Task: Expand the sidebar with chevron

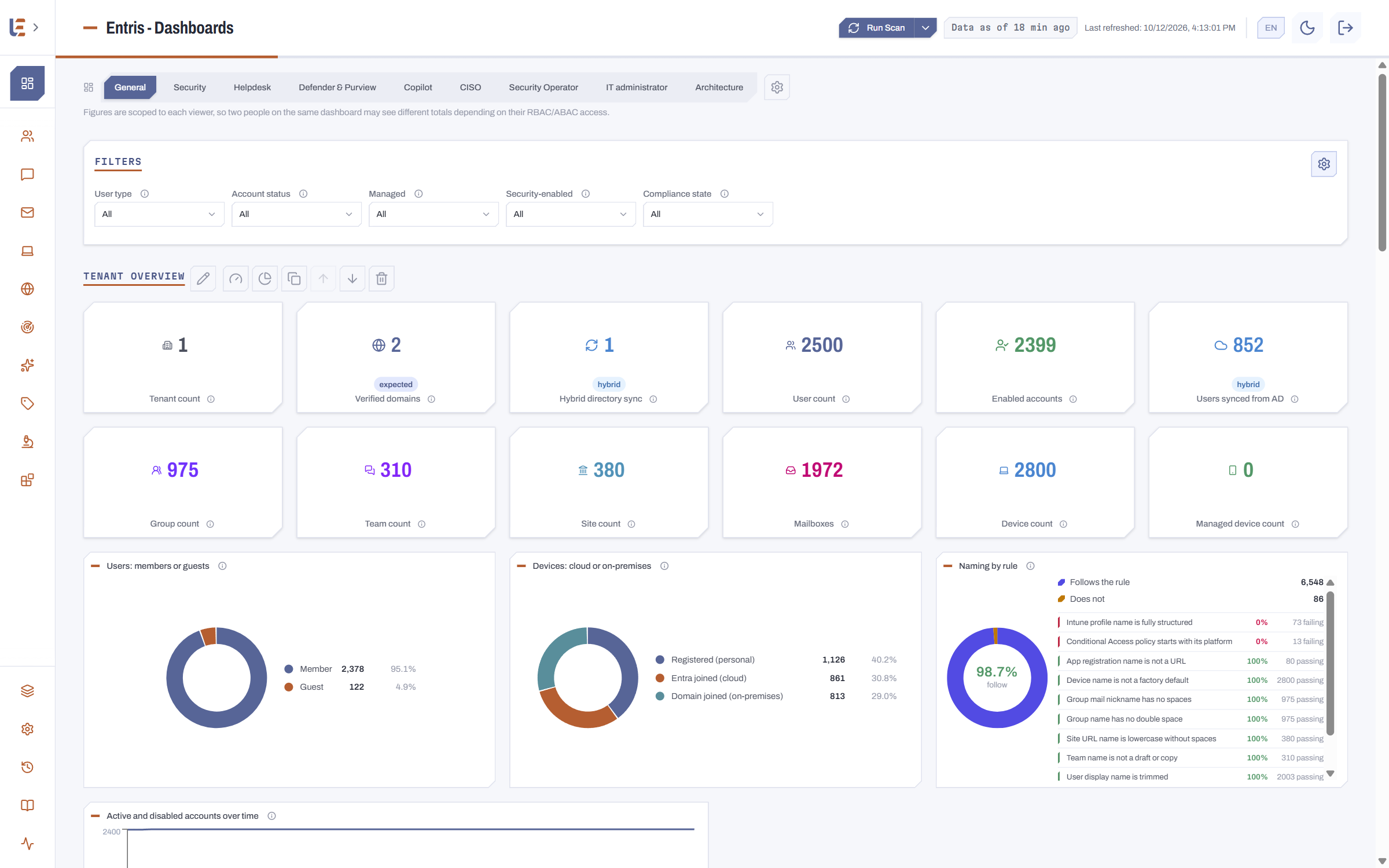Action: (36, 27)
